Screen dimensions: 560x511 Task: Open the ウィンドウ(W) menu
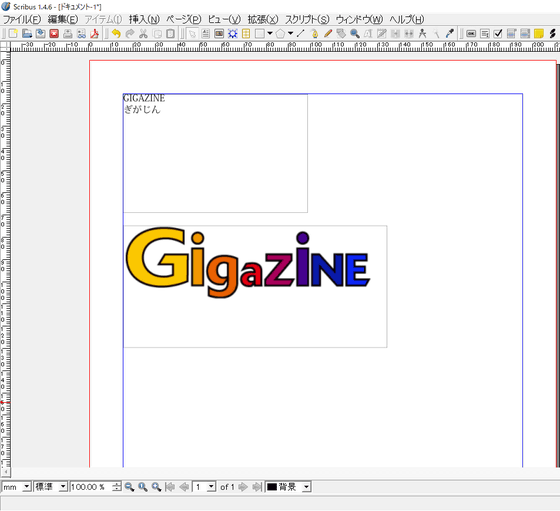pos(359,19)
